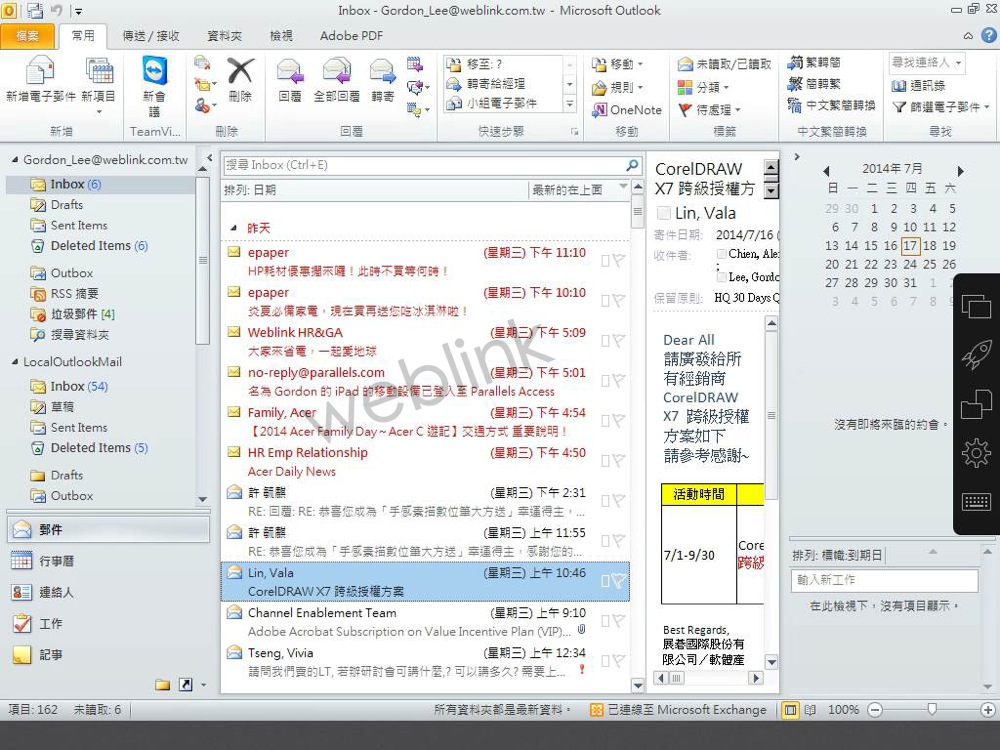This screenshot has width=1000, height=750.
Task: Click the Address Book (通訊錄) icon
Action: click(x=899, y=85)
